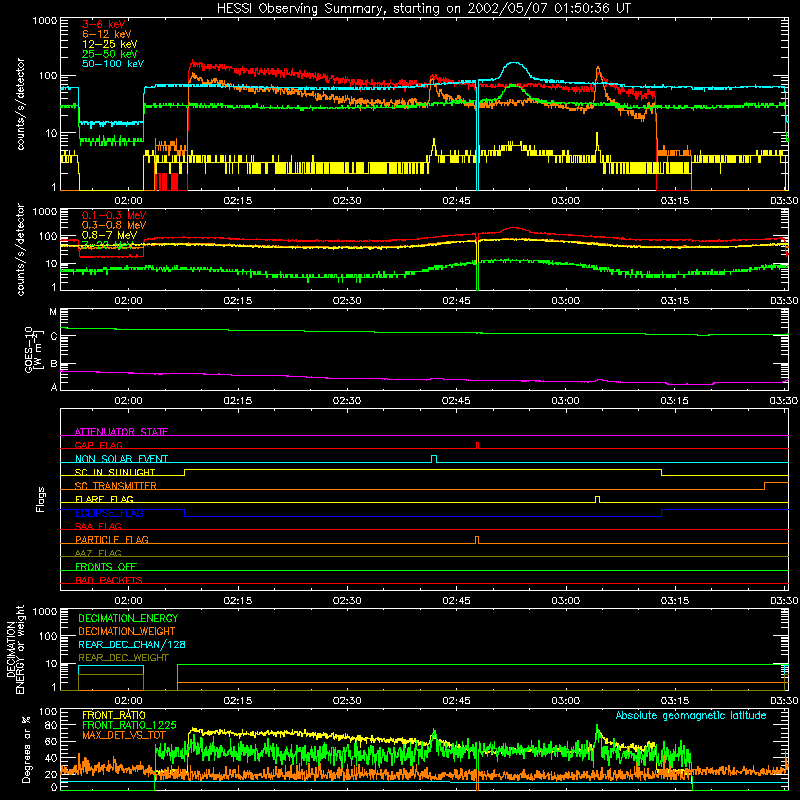
Task: Select the vertical Flags axis title
Action: click(40, 499)
